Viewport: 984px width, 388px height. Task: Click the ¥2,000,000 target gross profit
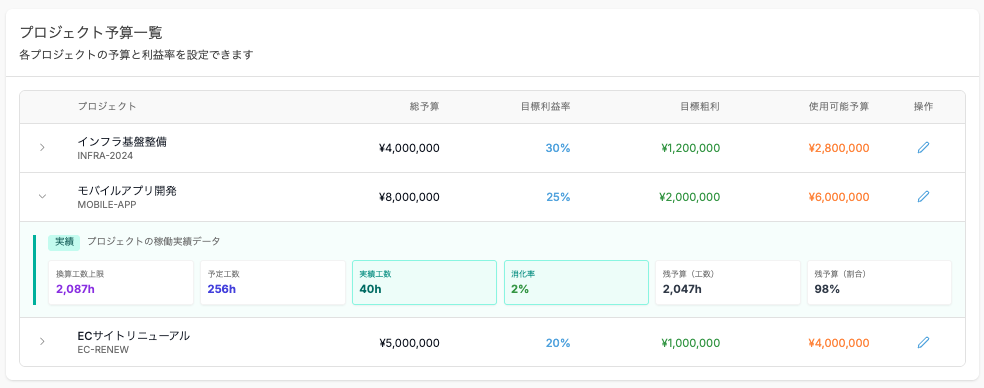coord(690,197)
